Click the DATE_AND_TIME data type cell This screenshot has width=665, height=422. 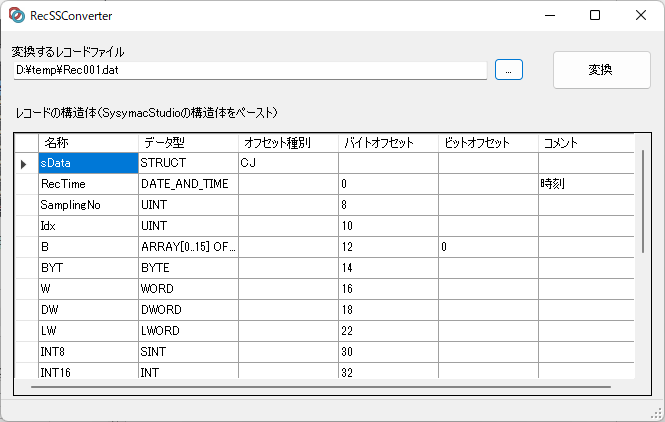(187, 184)
